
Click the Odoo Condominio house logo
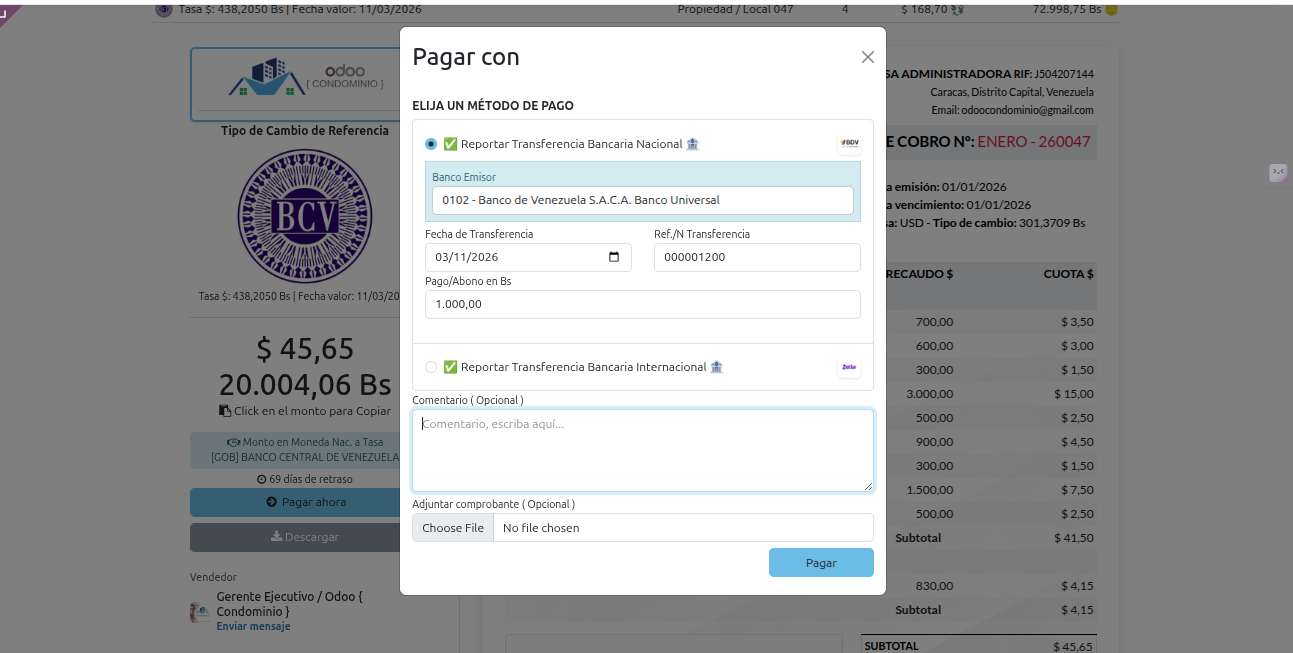coord(267,78)
